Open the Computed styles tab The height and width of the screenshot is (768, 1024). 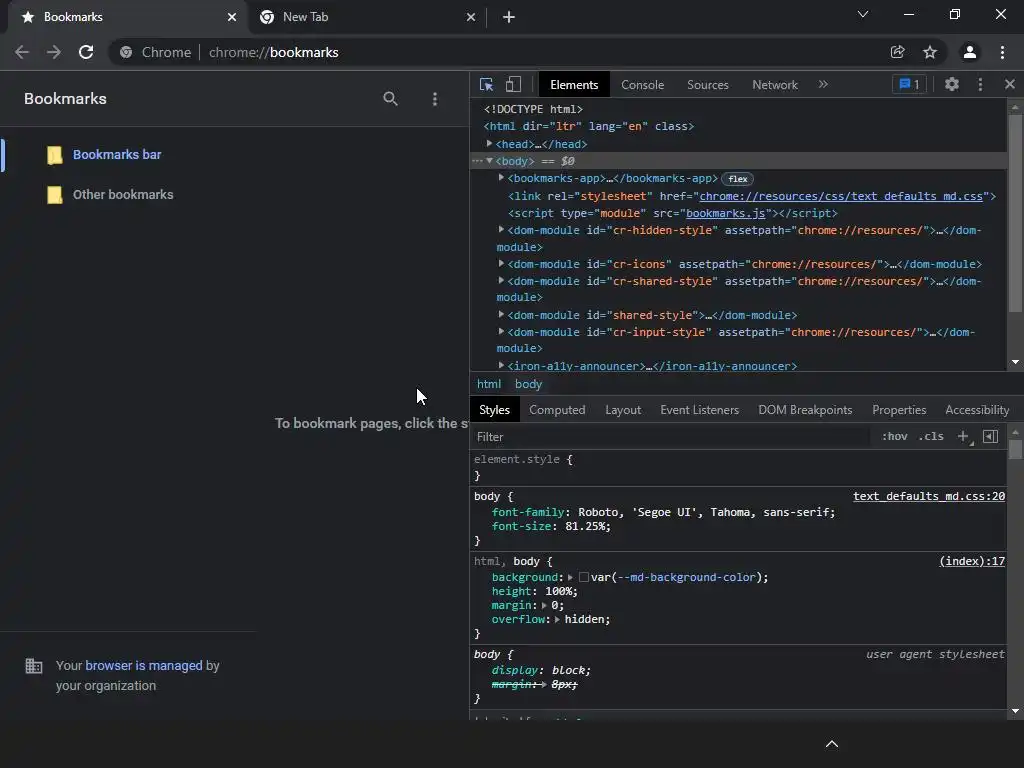click(557, 410)
